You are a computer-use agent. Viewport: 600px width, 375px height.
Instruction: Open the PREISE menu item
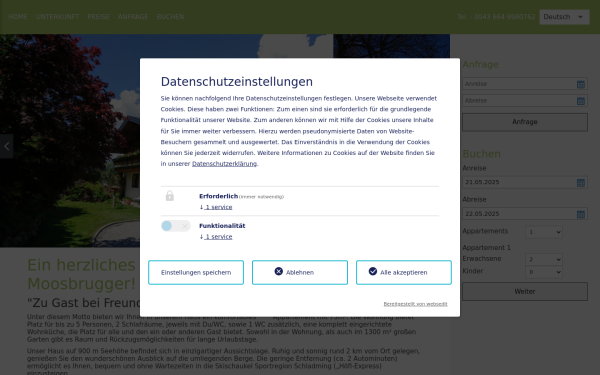pyautogui.click(x=98, y=17)
